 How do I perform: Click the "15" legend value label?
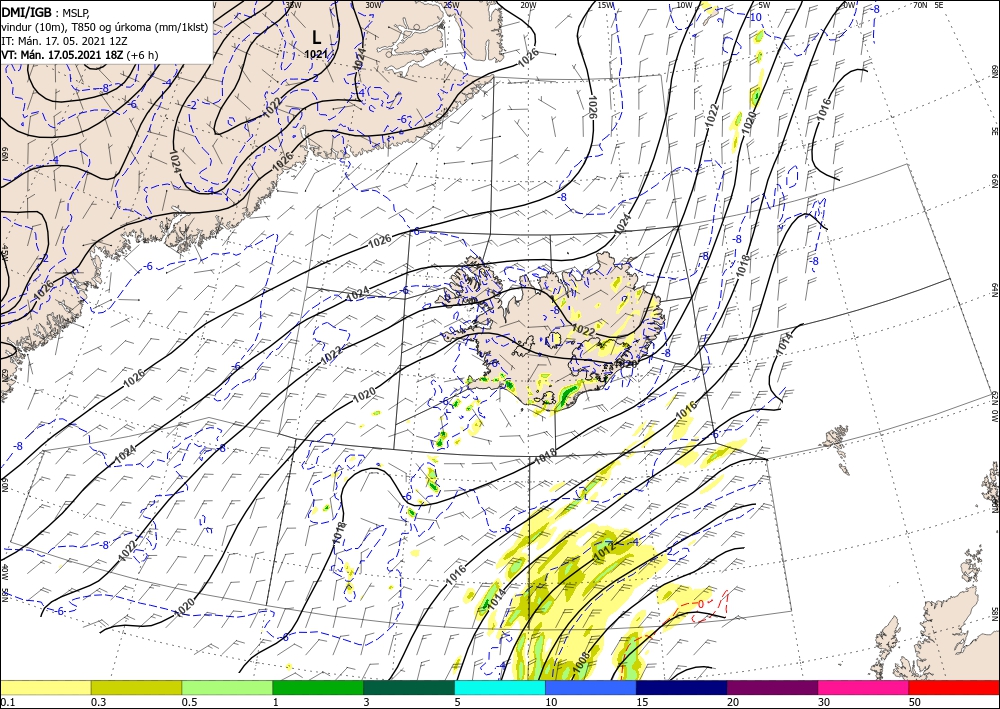[x=642, y=702]
